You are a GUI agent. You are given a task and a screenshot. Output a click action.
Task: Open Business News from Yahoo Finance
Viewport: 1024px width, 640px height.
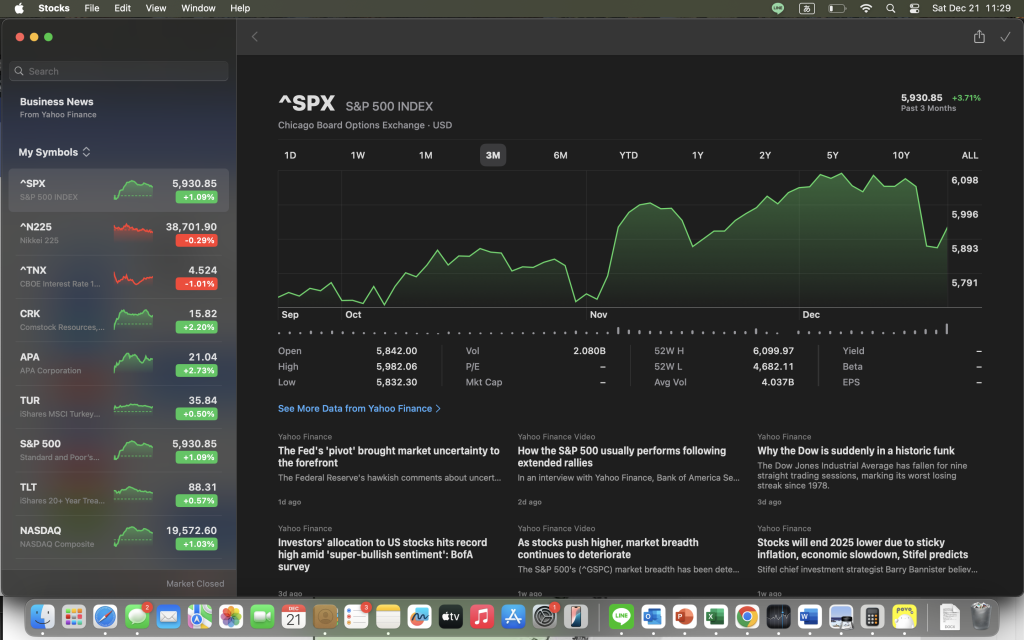(57, 107)
